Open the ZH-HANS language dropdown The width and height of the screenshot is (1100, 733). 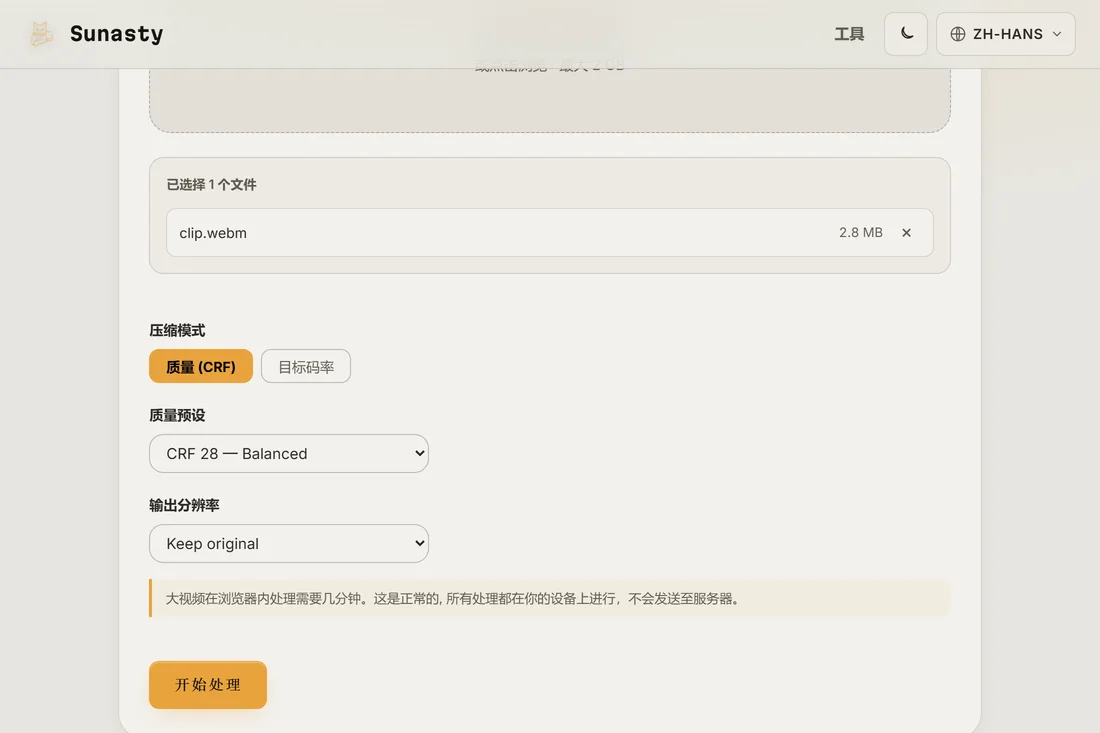1005,34
